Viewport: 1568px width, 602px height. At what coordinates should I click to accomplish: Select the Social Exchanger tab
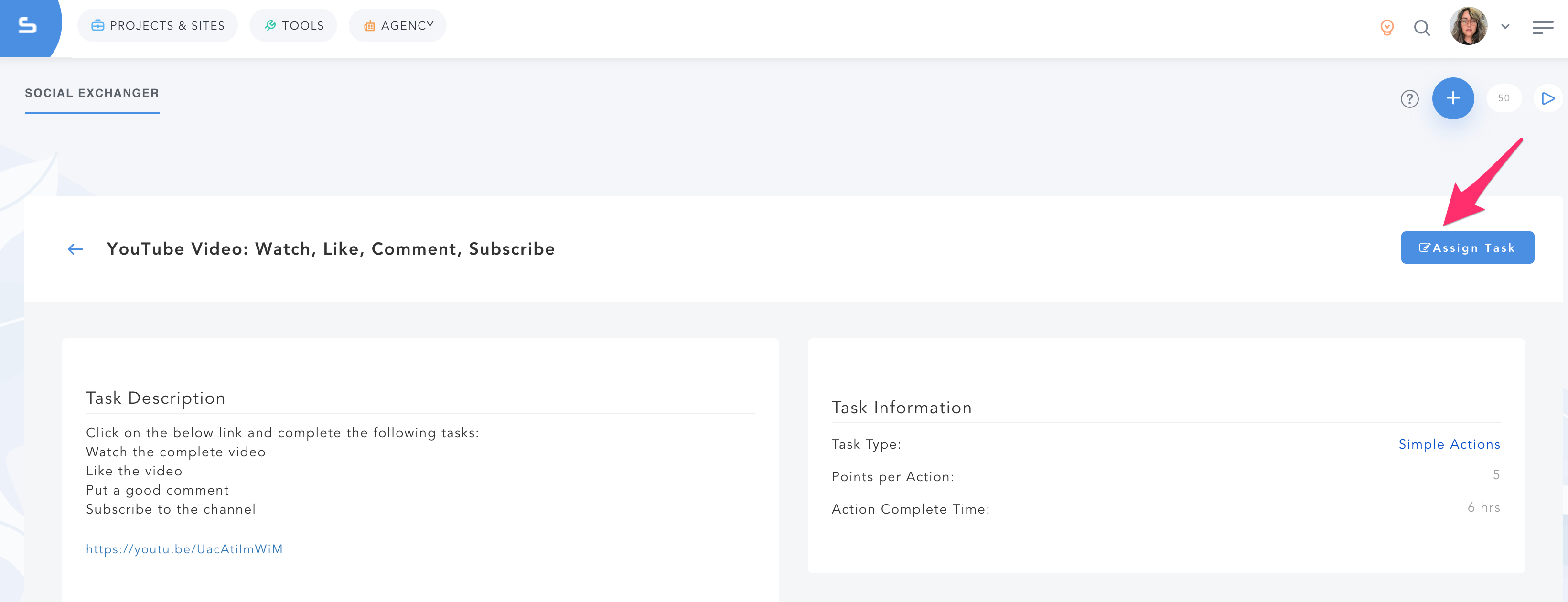click(x=92, y=93)
